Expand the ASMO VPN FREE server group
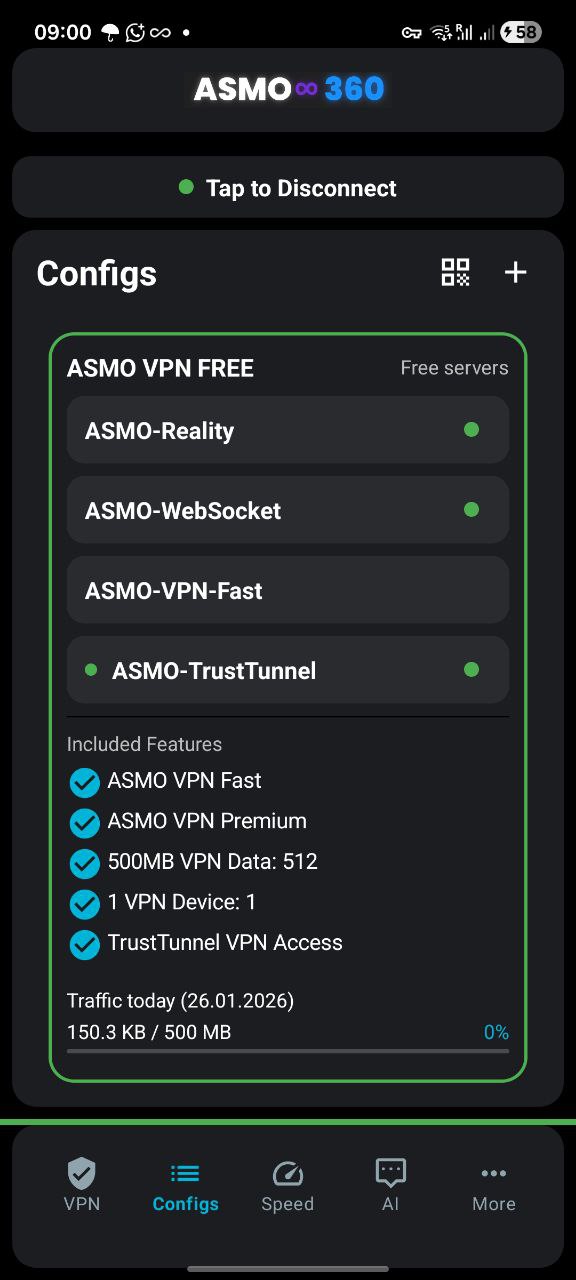 point(160,368)
